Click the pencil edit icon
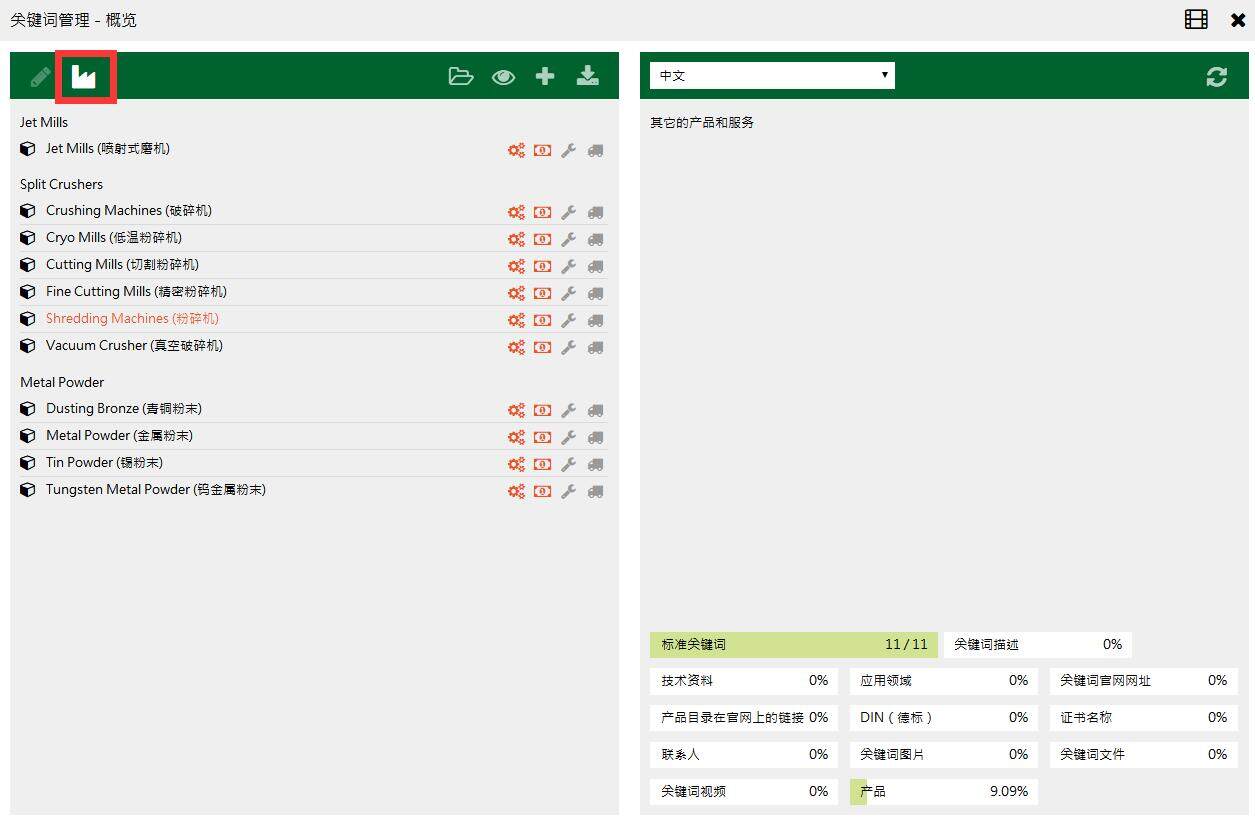1255x818 pixels. 40,77
